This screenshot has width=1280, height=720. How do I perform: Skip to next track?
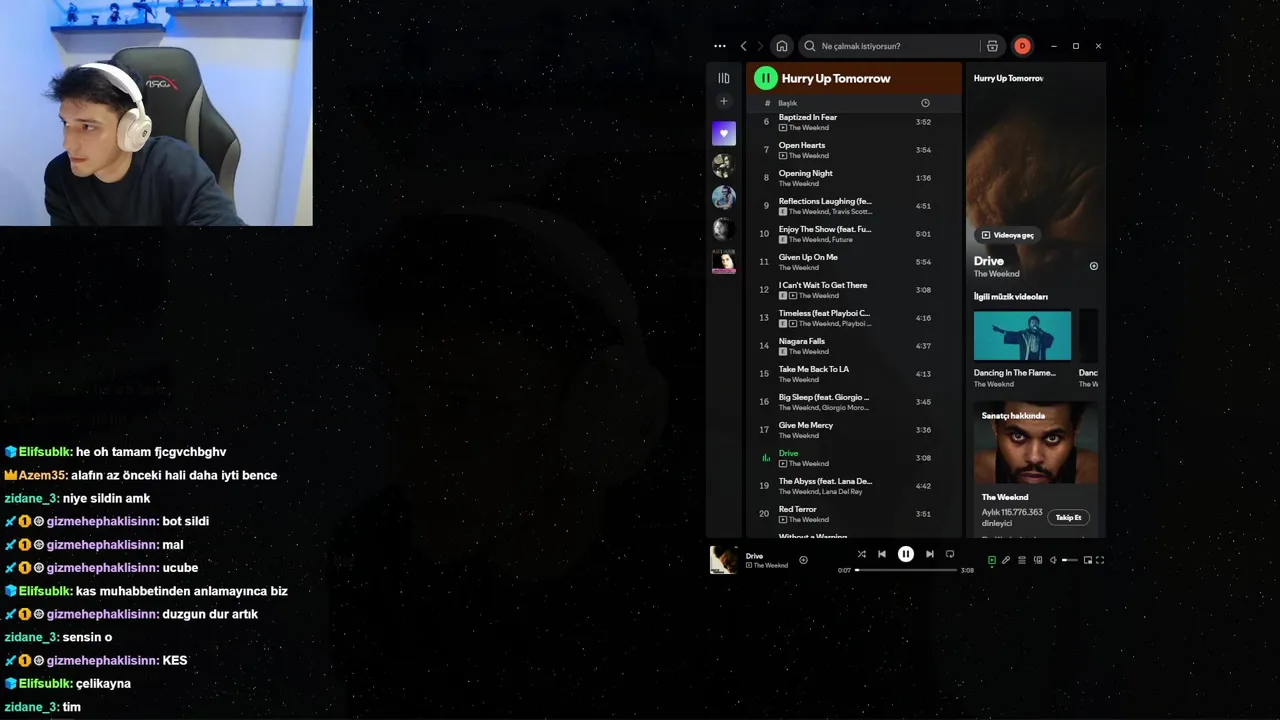click(x=929, y=554)
